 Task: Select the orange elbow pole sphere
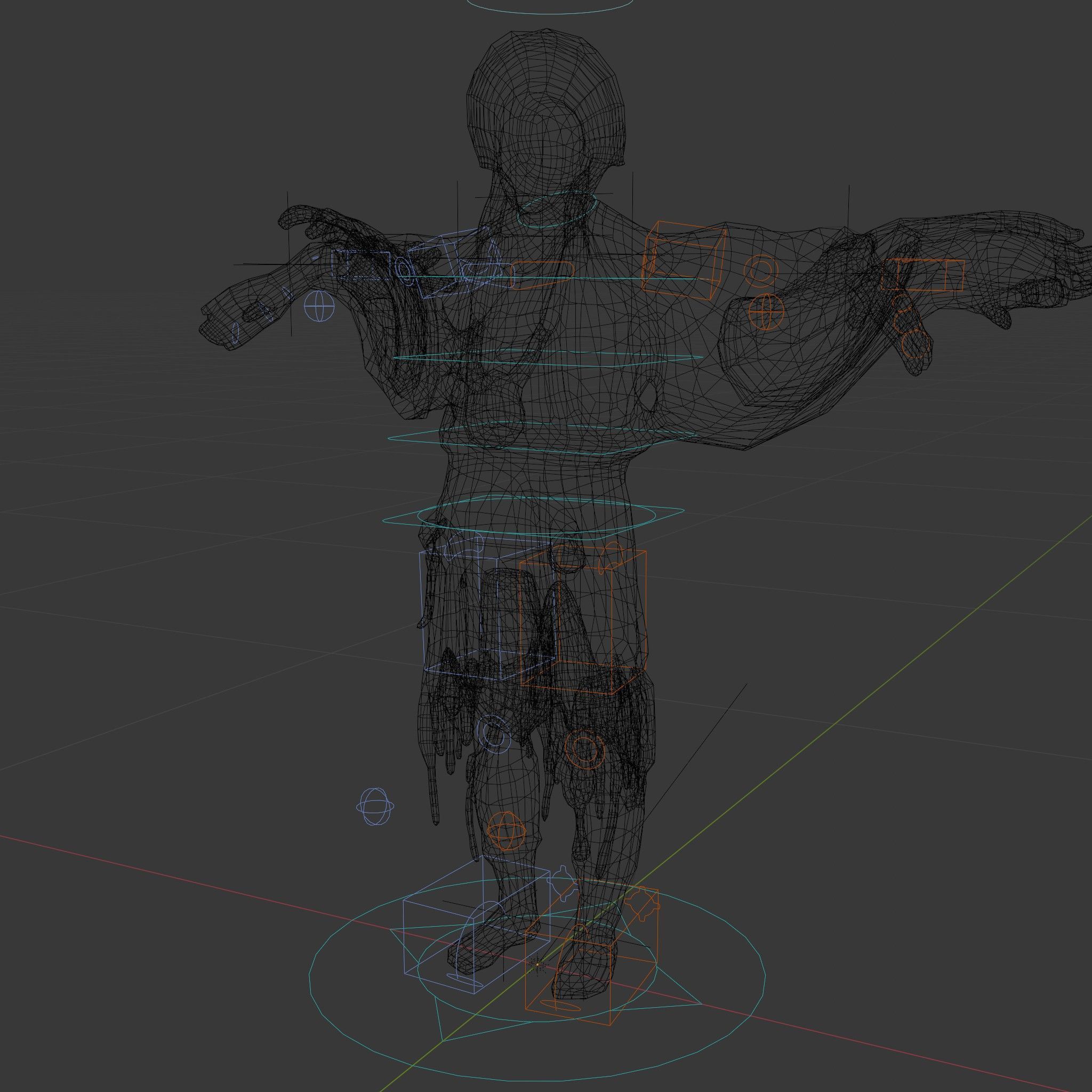point(767,311)
